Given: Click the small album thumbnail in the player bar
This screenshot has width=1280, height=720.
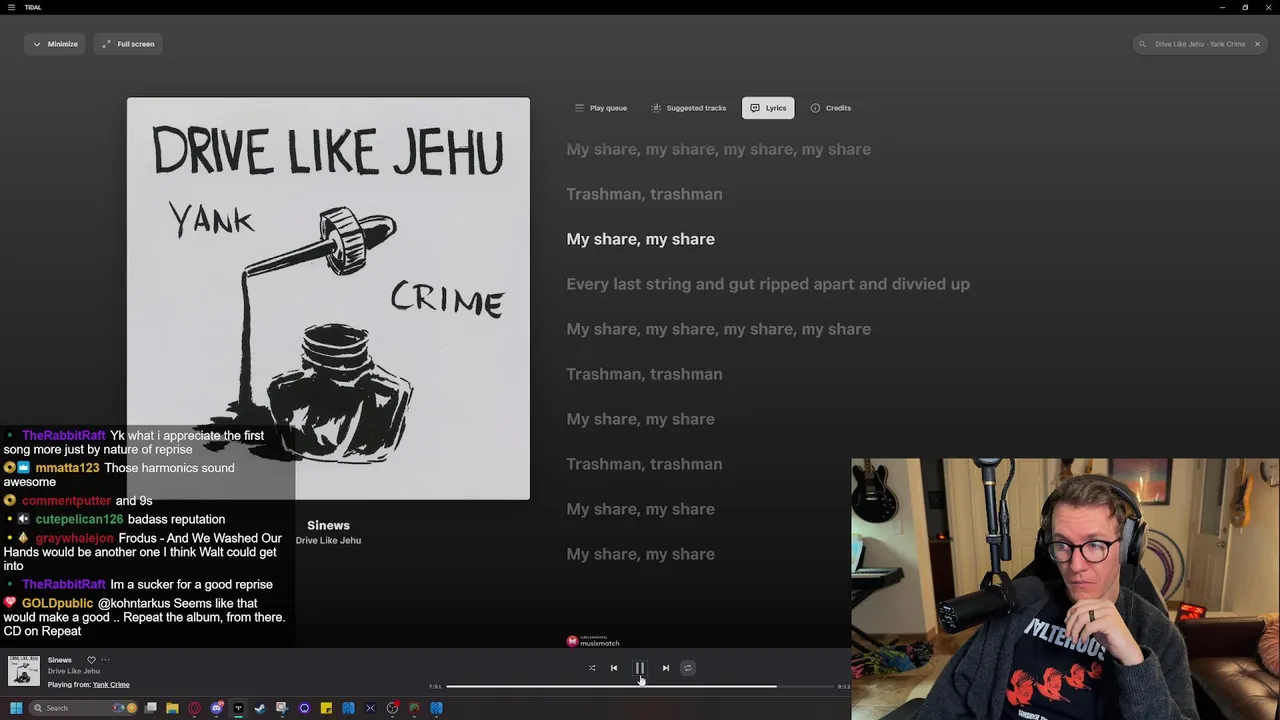Looking at the screenshot, I should point(24,671).
